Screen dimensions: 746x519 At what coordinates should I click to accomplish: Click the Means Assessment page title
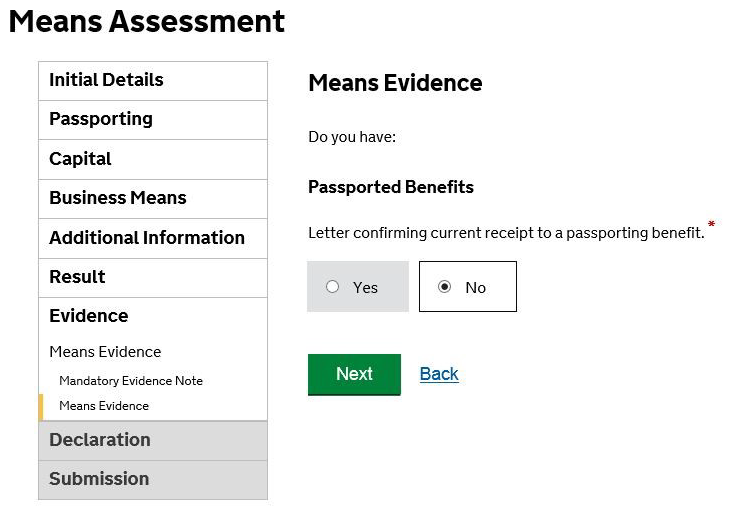(x=147, y=21)
